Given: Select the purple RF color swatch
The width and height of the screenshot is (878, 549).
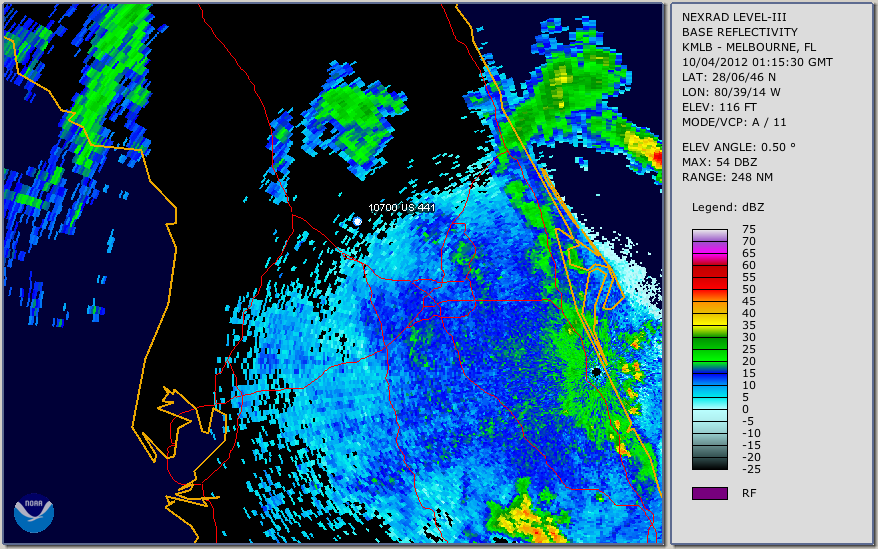Looking at the screenshot, I should coord(709,493).
